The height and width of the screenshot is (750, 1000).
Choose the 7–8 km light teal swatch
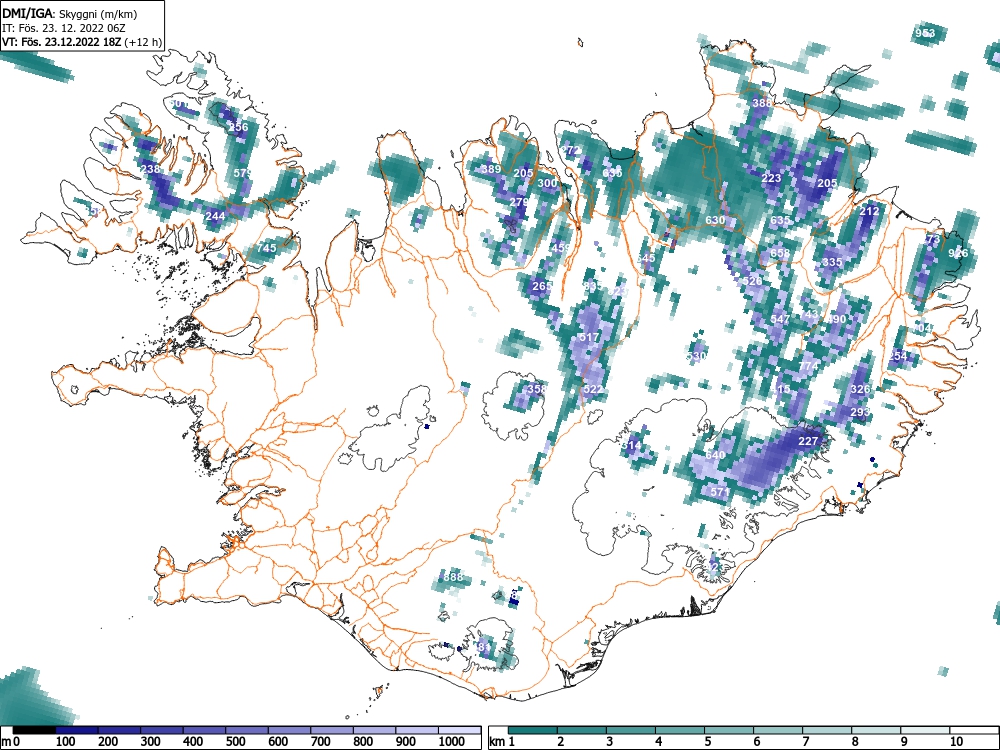click(x=827, y=730)
